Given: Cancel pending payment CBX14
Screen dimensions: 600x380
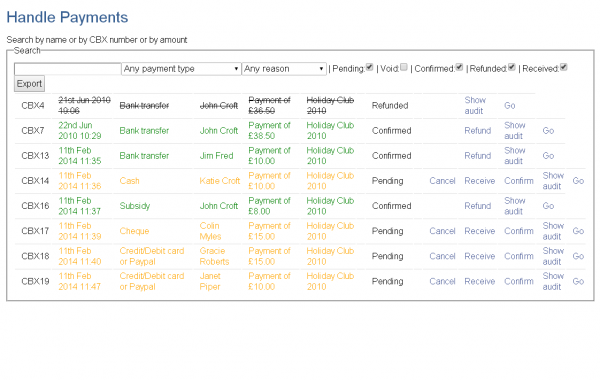Looking at the screenshot, I should pos(442,181).
